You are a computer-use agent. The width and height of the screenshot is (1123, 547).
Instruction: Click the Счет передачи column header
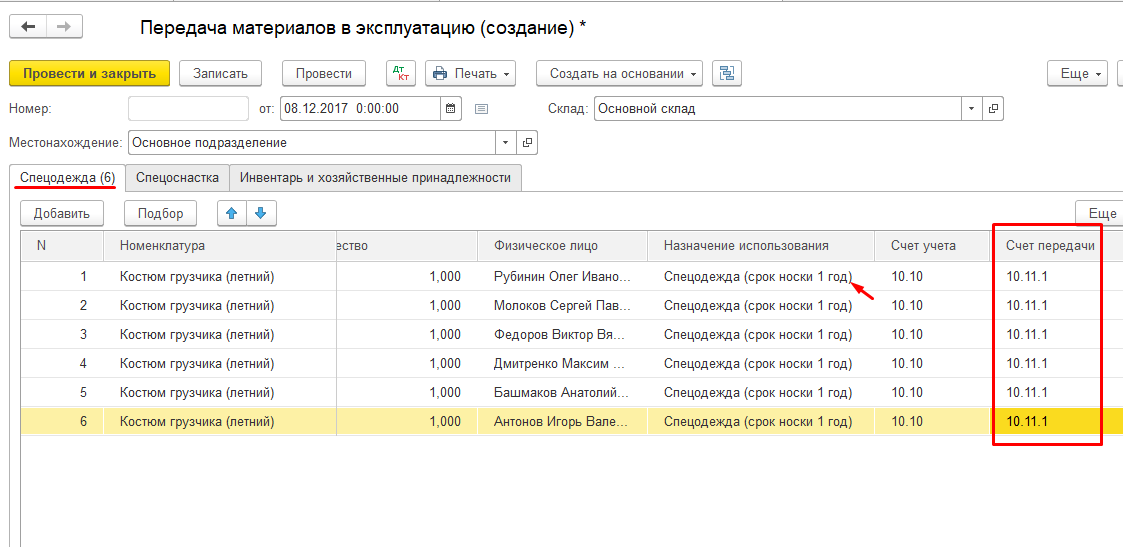point(1049,246)
